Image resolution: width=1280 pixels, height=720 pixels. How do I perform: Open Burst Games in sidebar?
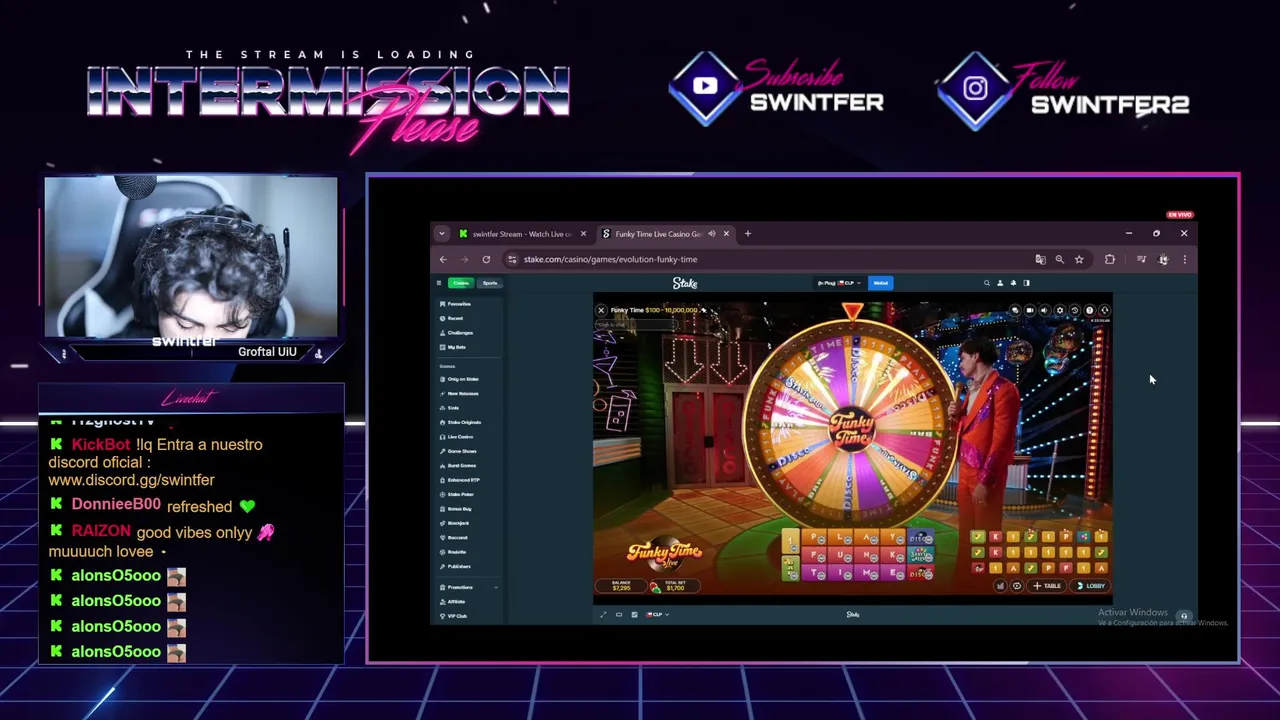pos(458,466)
